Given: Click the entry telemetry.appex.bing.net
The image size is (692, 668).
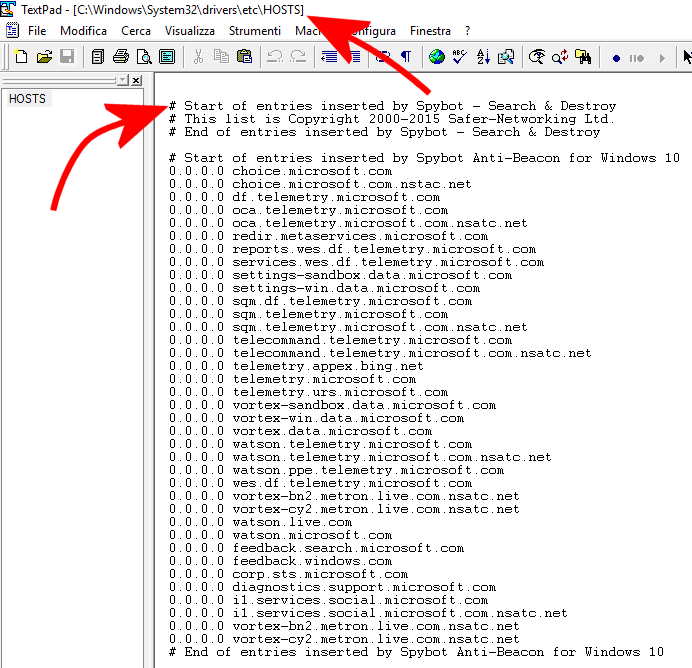Looking at the screenshot, I should (x=328, y=366).
